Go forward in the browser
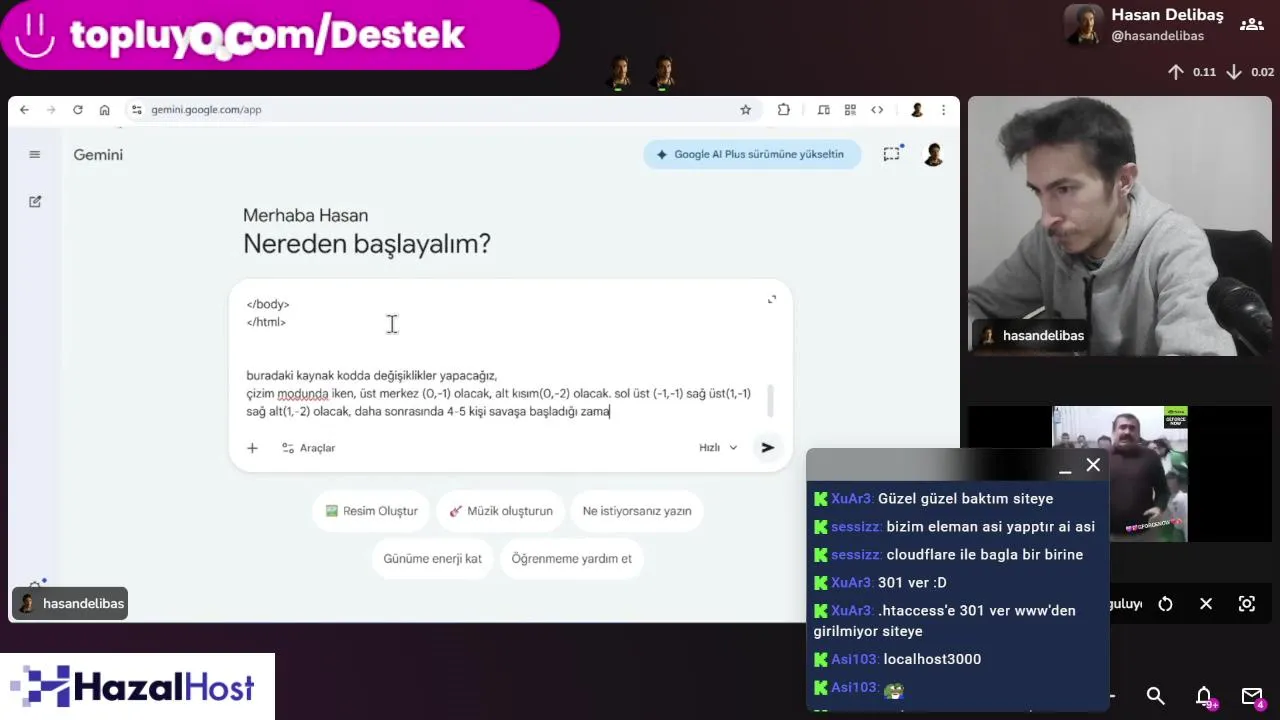The width and height of the screenshot is (1280, 720). [50, 110]
